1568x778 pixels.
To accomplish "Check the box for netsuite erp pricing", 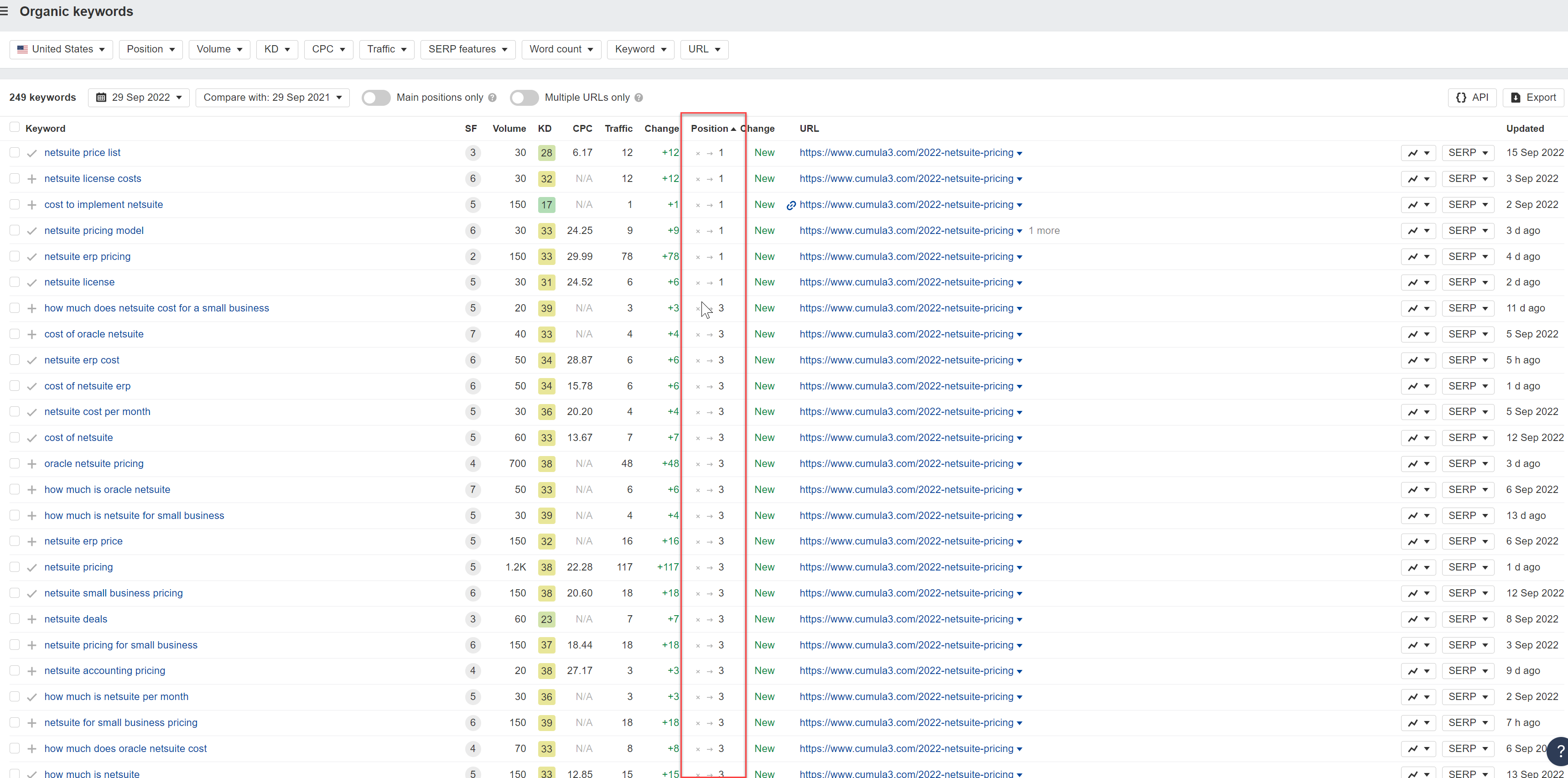I will click(x=15, y=256).
